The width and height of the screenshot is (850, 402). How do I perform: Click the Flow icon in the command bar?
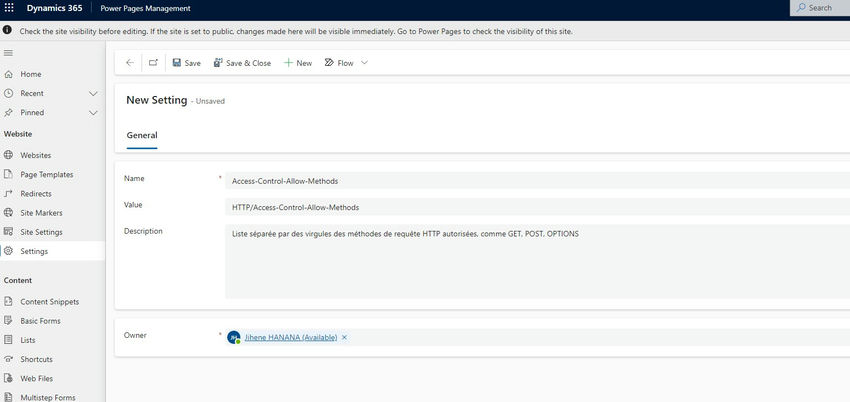329,63
